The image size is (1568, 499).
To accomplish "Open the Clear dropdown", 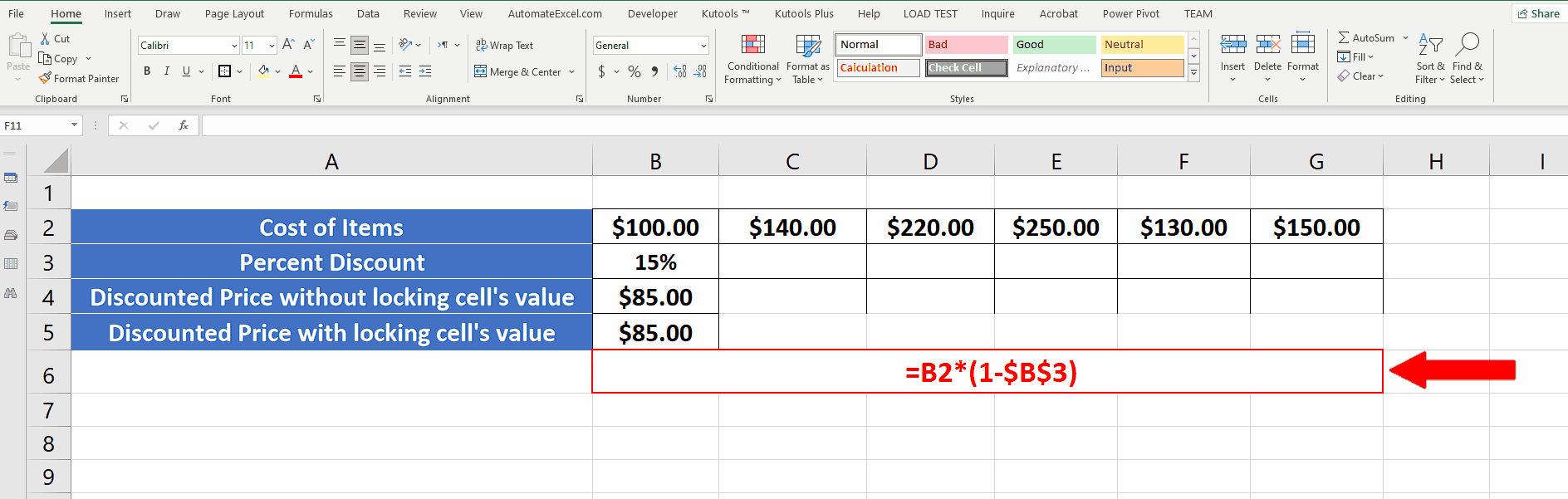I will [1360, 76].
